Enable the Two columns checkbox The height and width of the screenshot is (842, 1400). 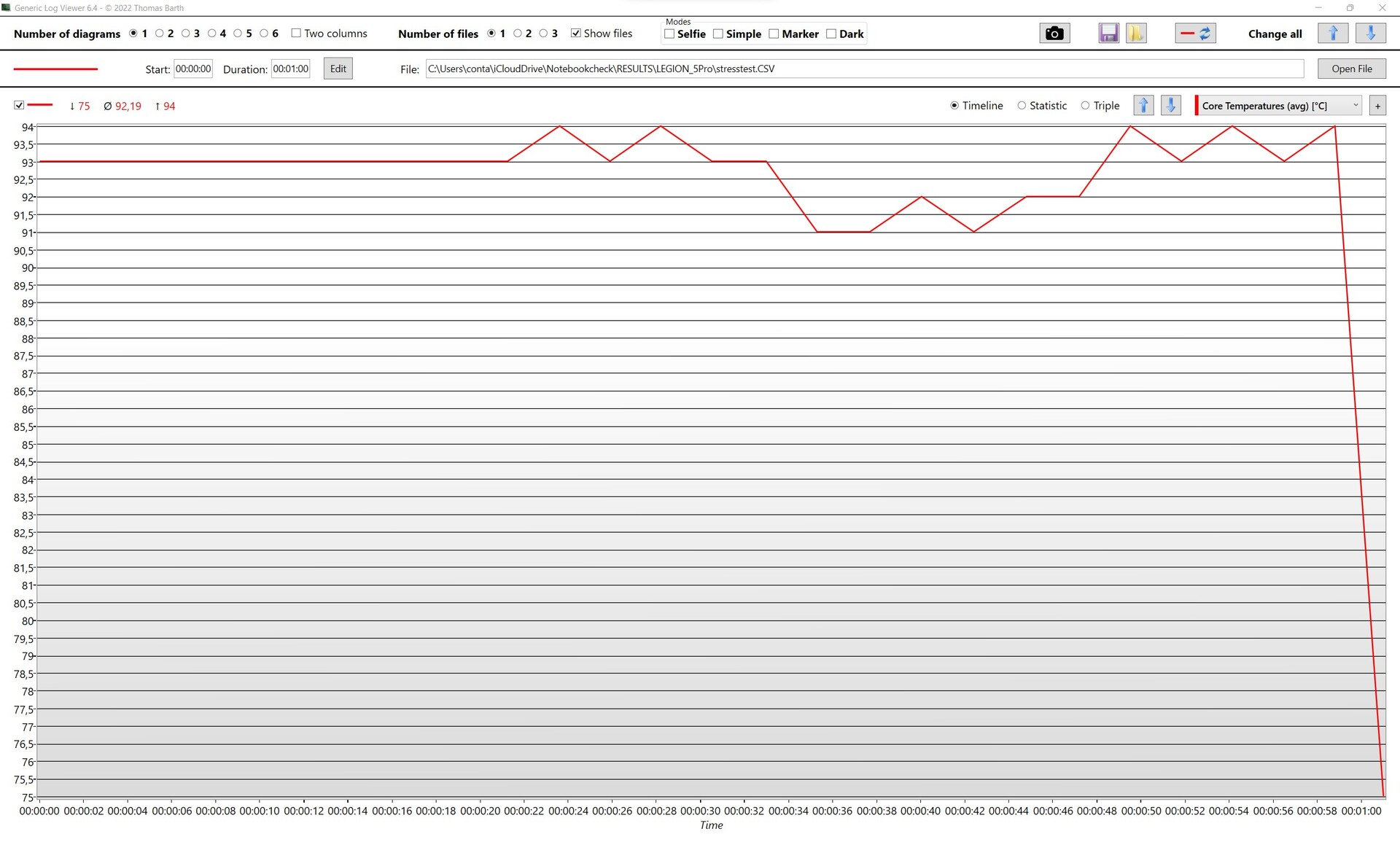coord(296,34)
